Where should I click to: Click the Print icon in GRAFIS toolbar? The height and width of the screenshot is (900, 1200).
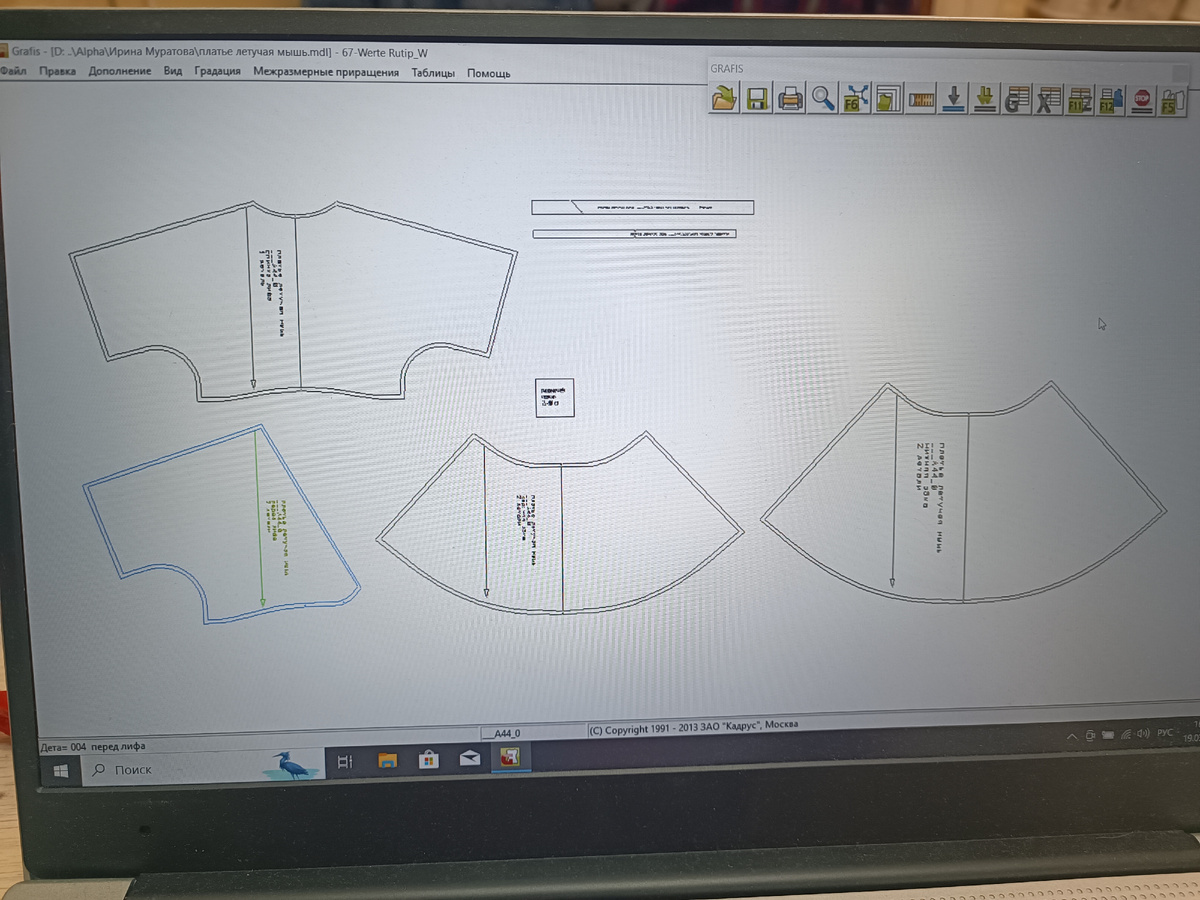[x=790, y=98]
